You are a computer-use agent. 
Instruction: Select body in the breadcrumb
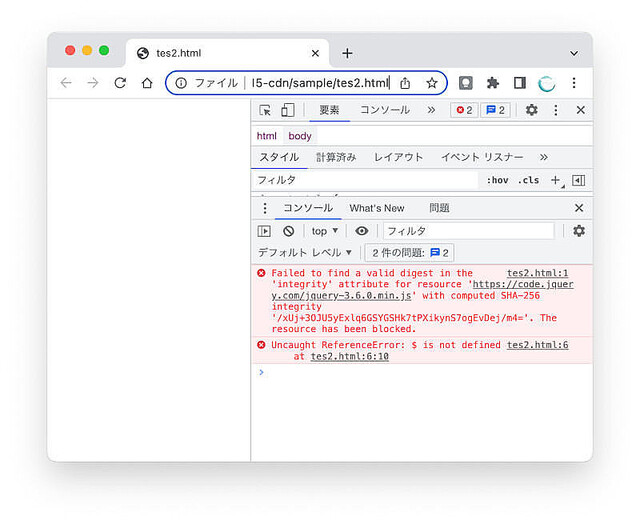[x=300, y=136]
